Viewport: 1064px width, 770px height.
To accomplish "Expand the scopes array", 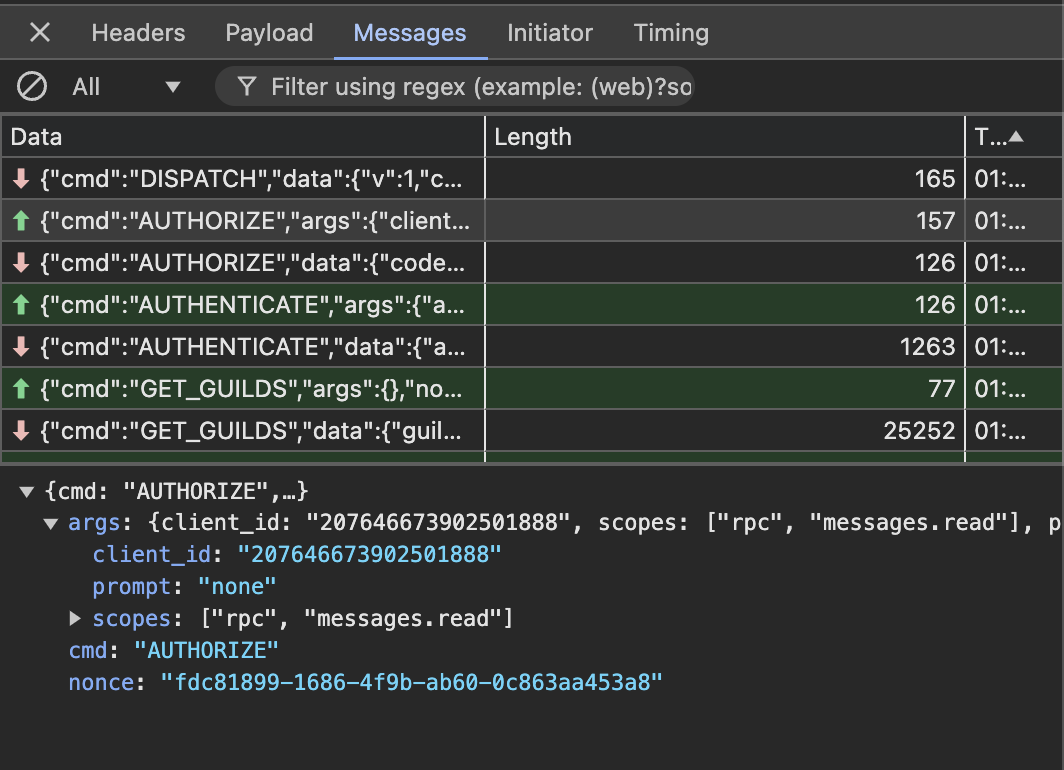I will (75, 619).
